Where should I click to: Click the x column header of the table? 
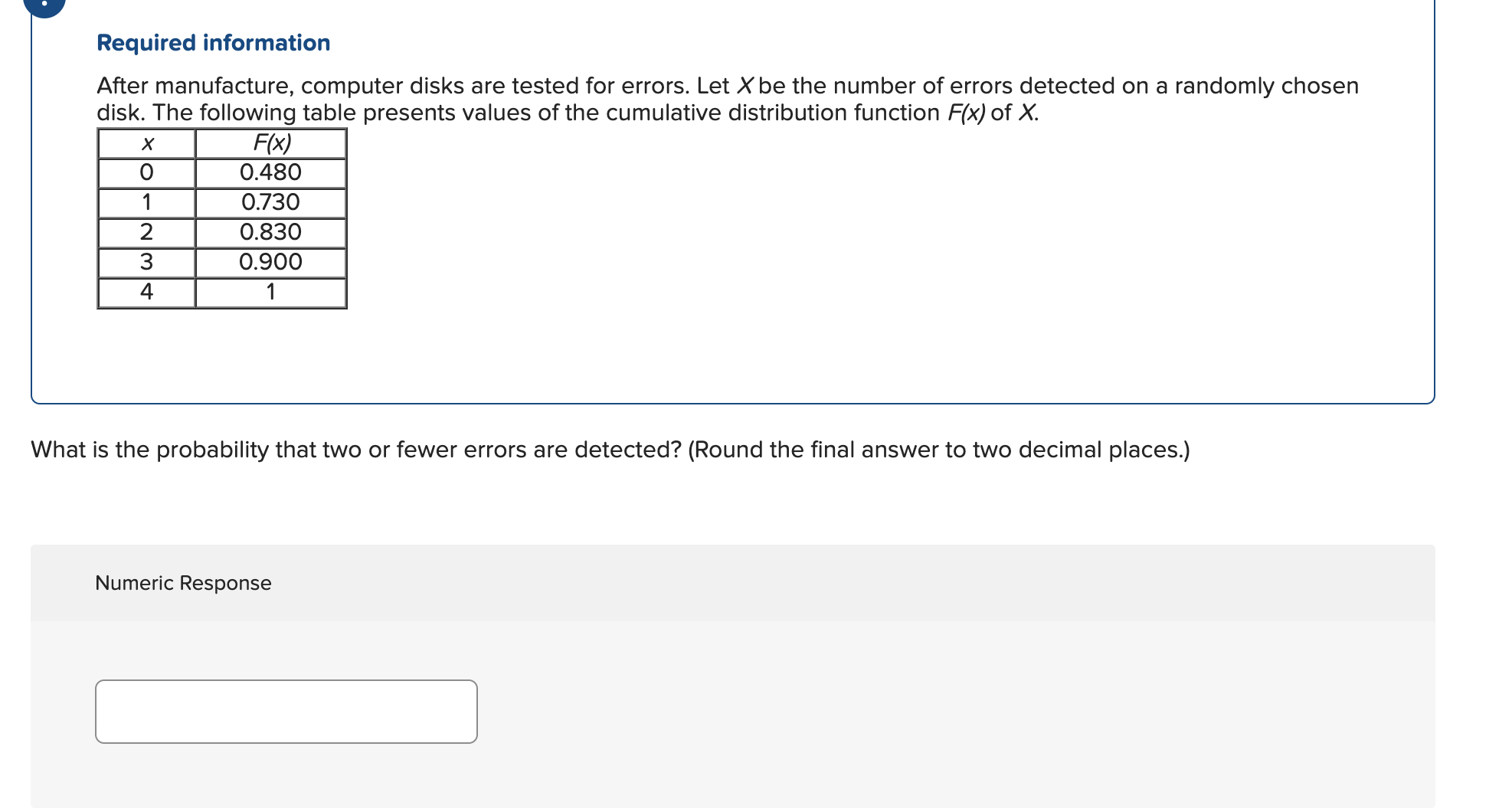point(146,141)
